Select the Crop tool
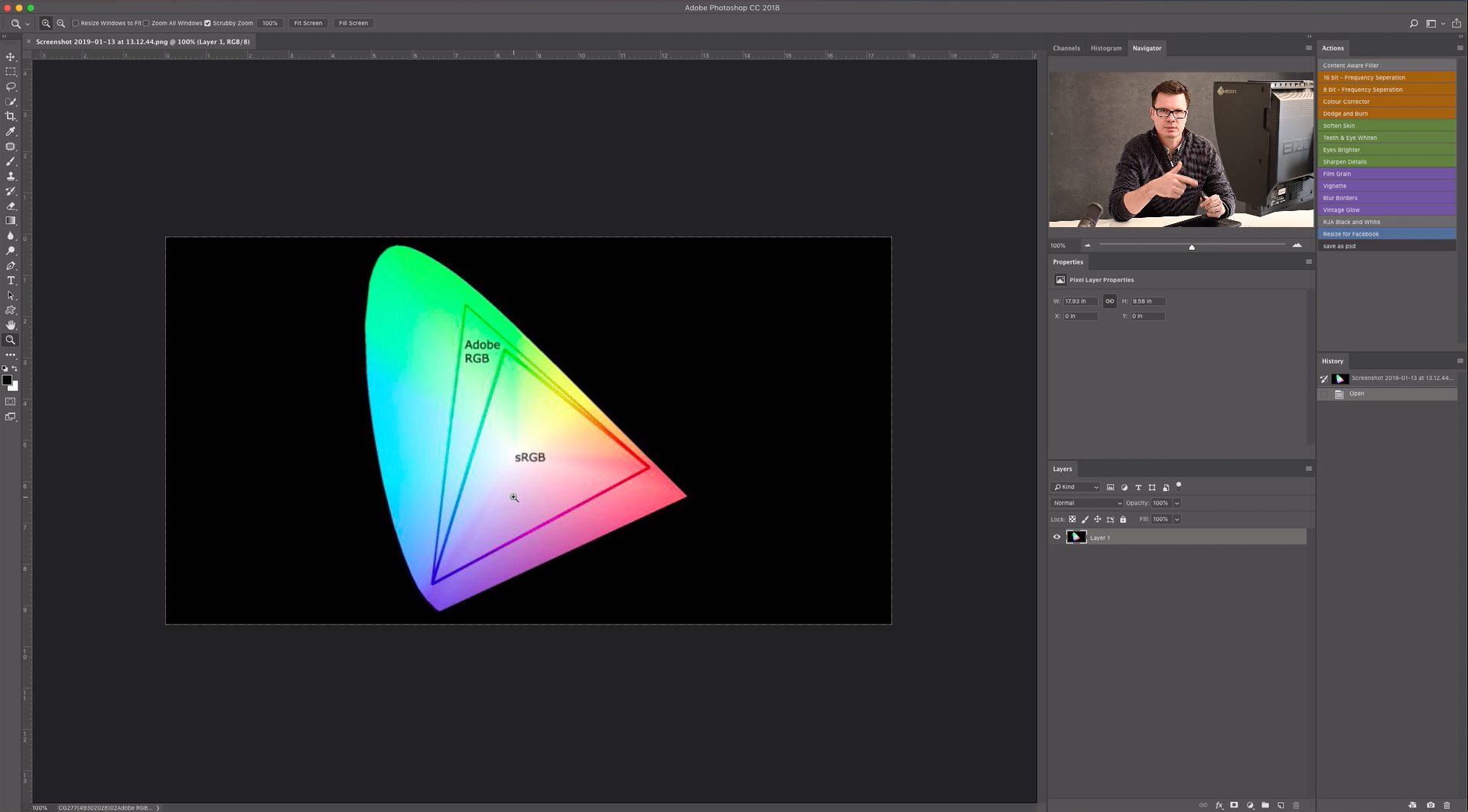The width and height of the screenshot is (1468, 812). point(11,116)
